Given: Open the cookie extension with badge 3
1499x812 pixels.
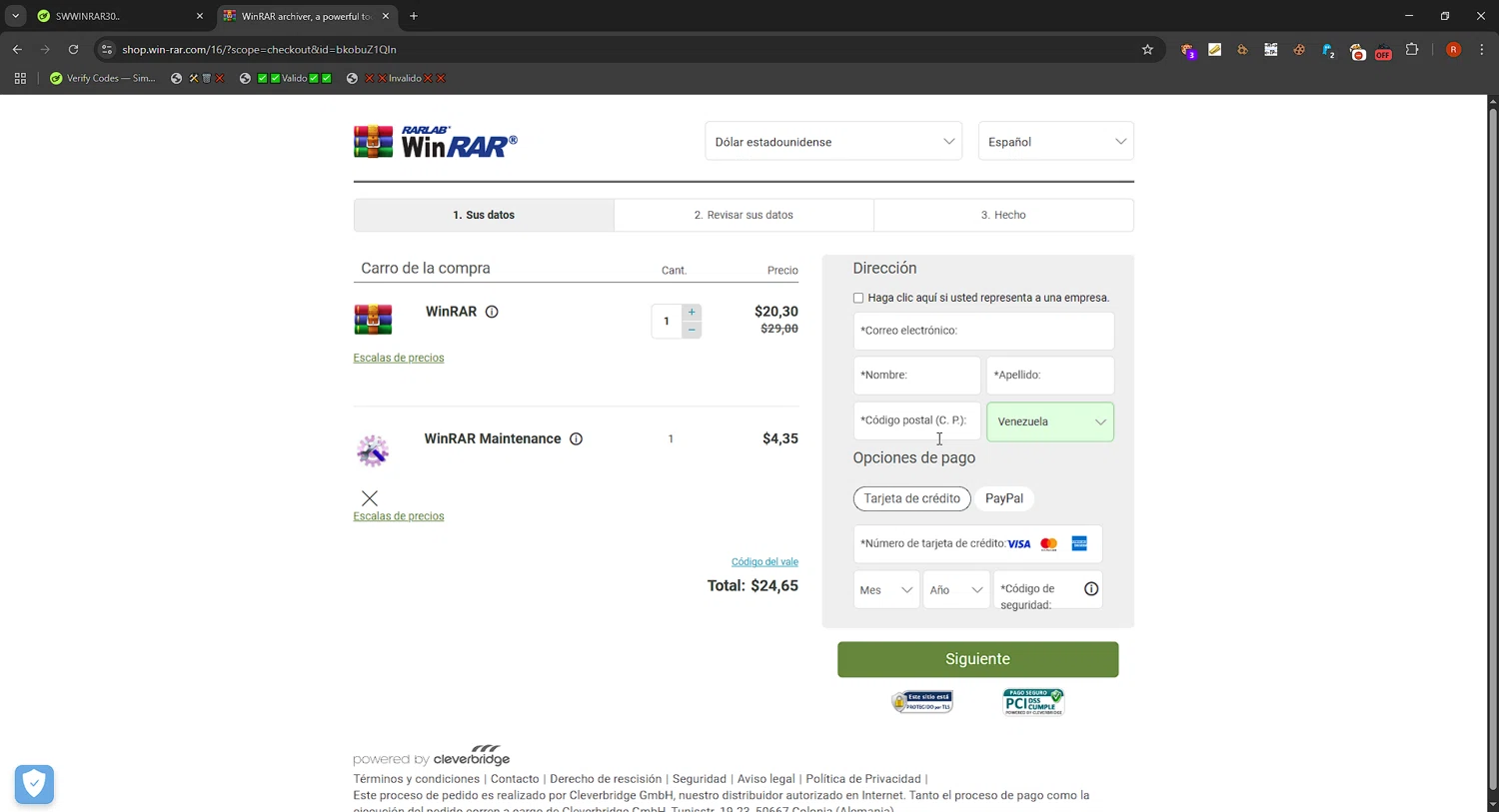Looking at the screenshot, I should click(x=1187, y=50).
